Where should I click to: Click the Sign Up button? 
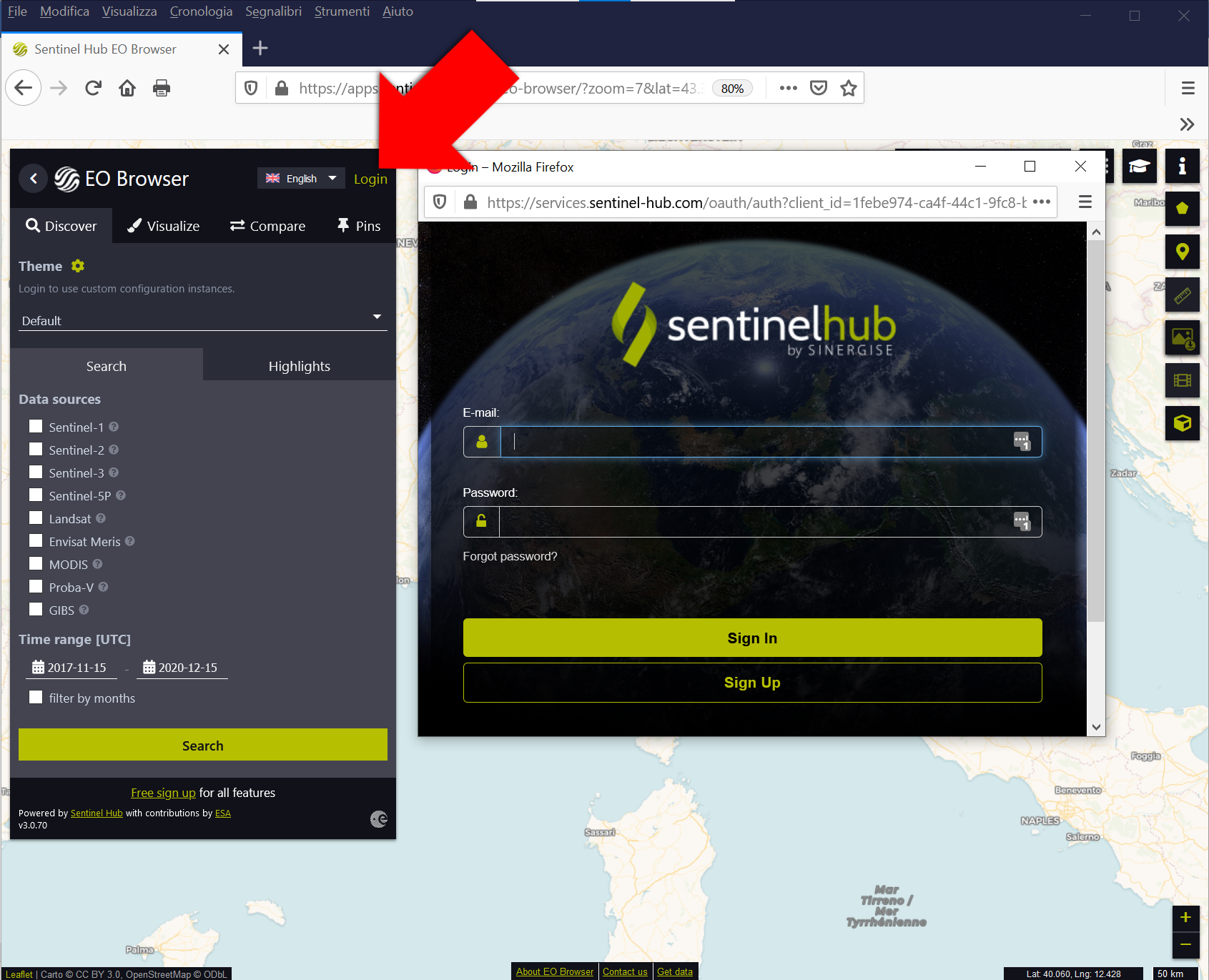click(752, 683)
